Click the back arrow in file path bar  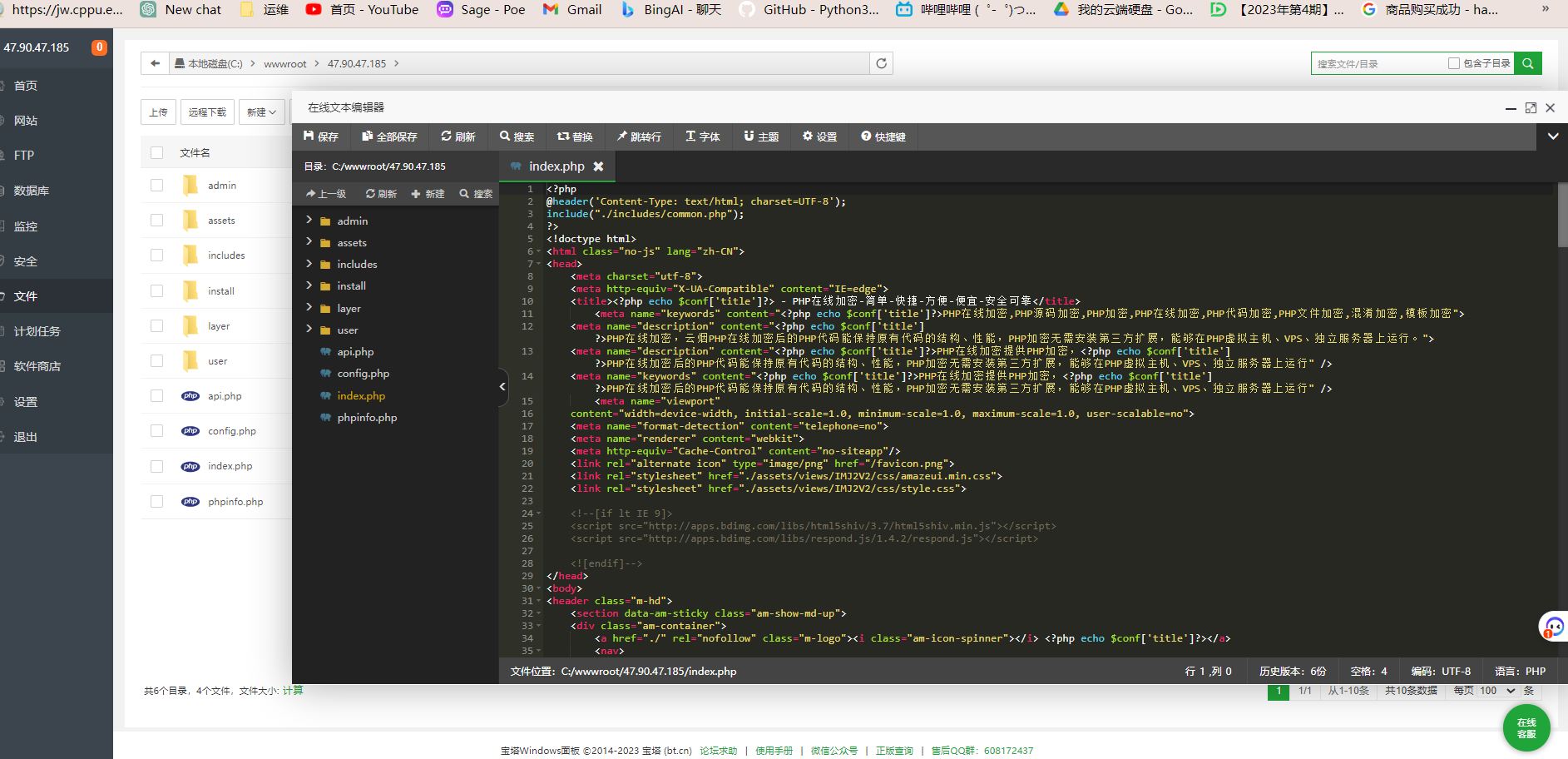click(155, 63)
